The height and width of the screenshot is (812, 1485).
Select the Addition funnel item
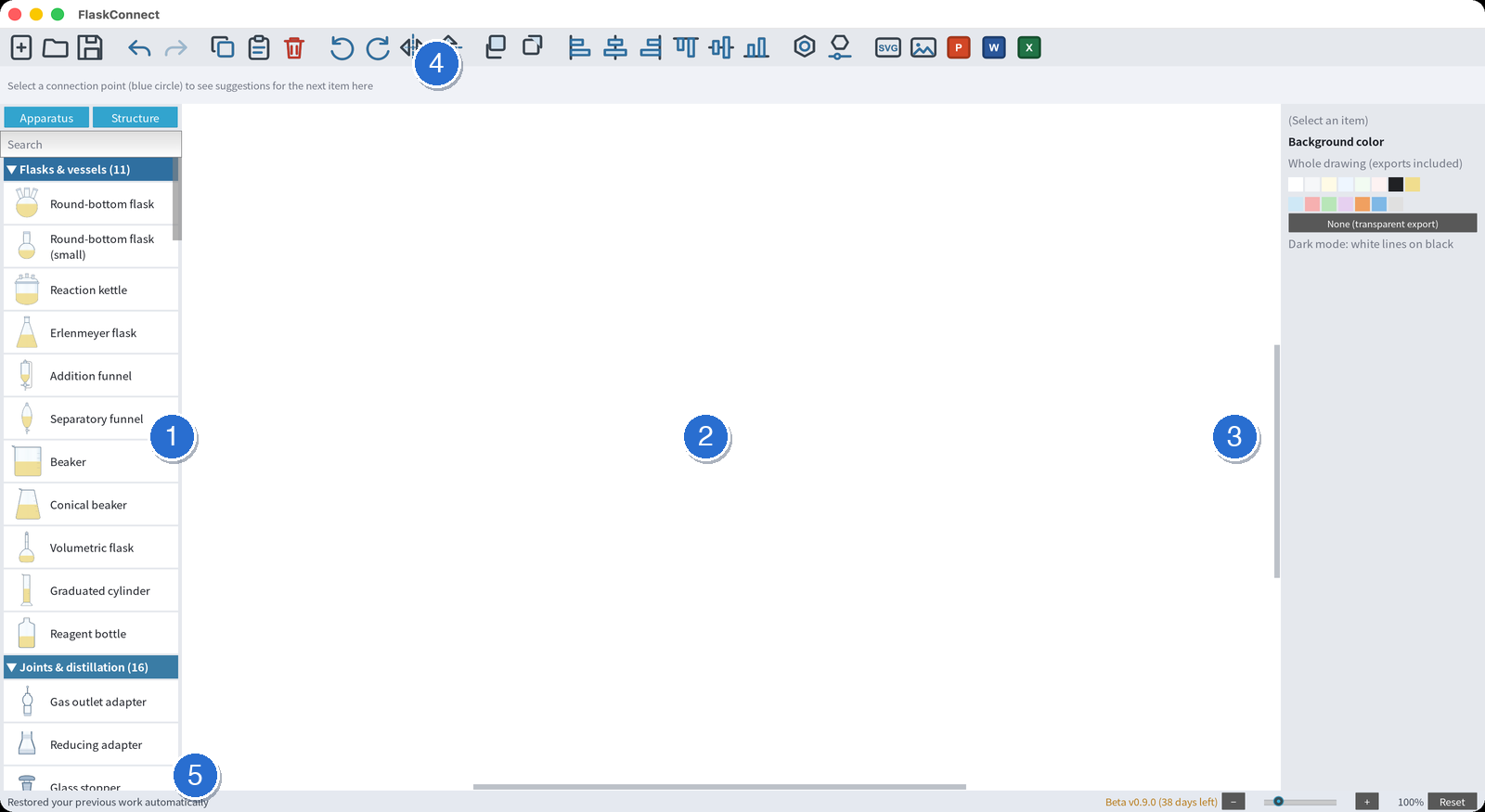pyautogui.click(x=91, y=376)
